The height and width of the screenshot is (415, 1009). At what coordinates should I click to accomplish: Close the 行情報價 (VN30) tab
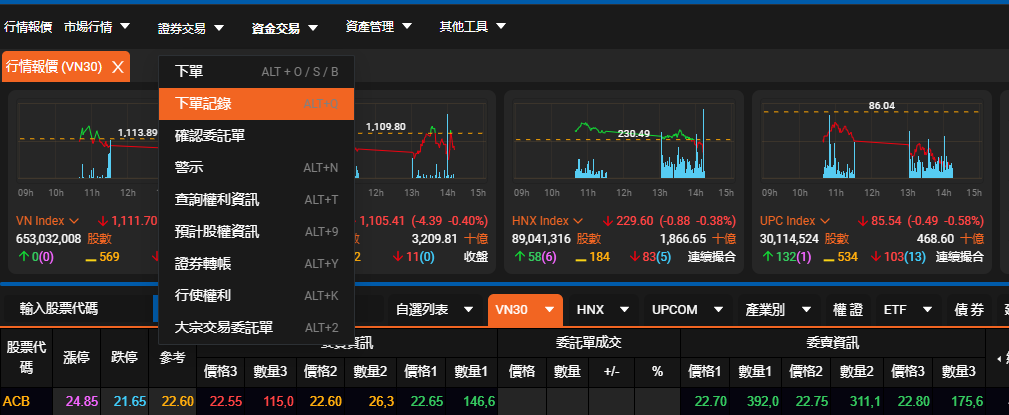point(117,67)
